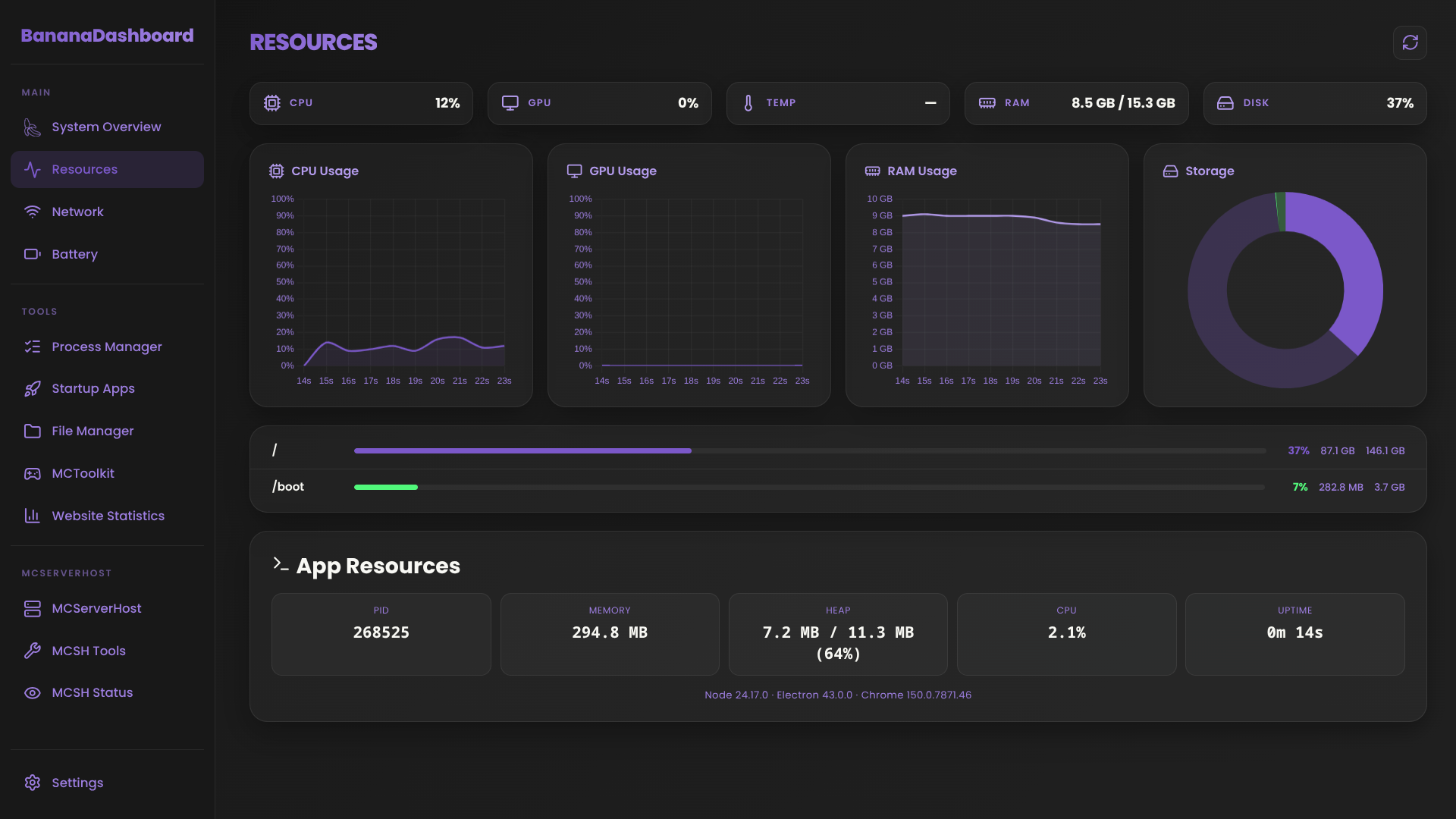Open Process Manager tool

pos(107,347)
